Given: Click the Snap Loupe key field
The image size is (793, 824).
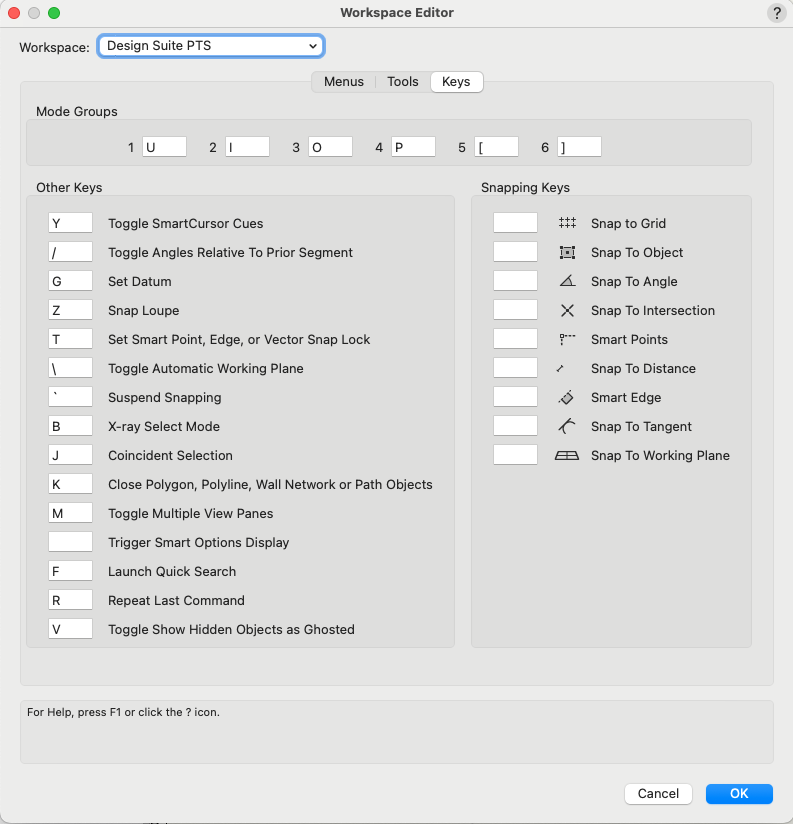Looking at the screenshot, I should pyautogui.click(x=70, y=309).
